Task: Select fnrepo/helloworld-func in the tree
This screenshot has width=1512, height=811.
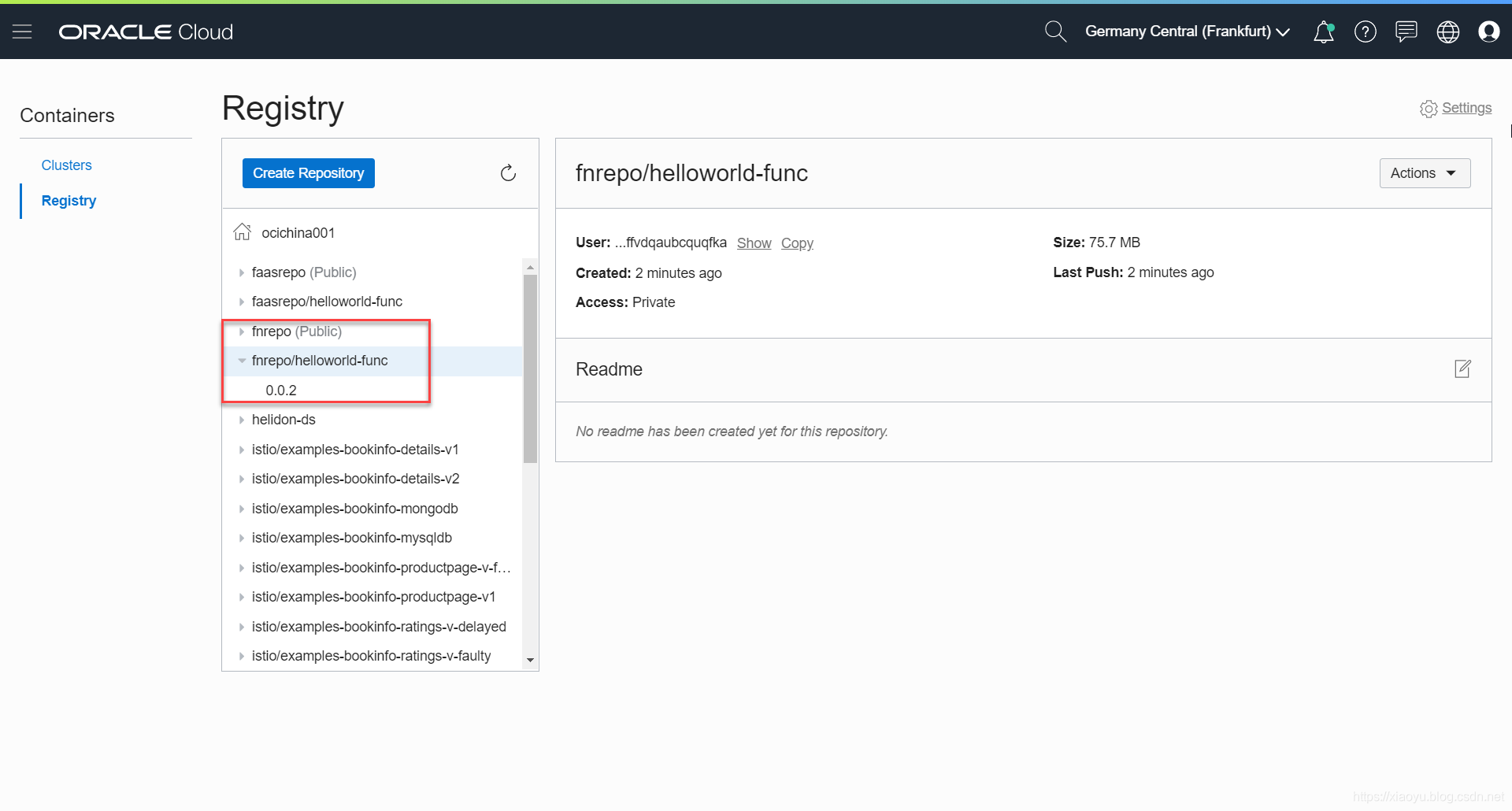Action: 320,361
